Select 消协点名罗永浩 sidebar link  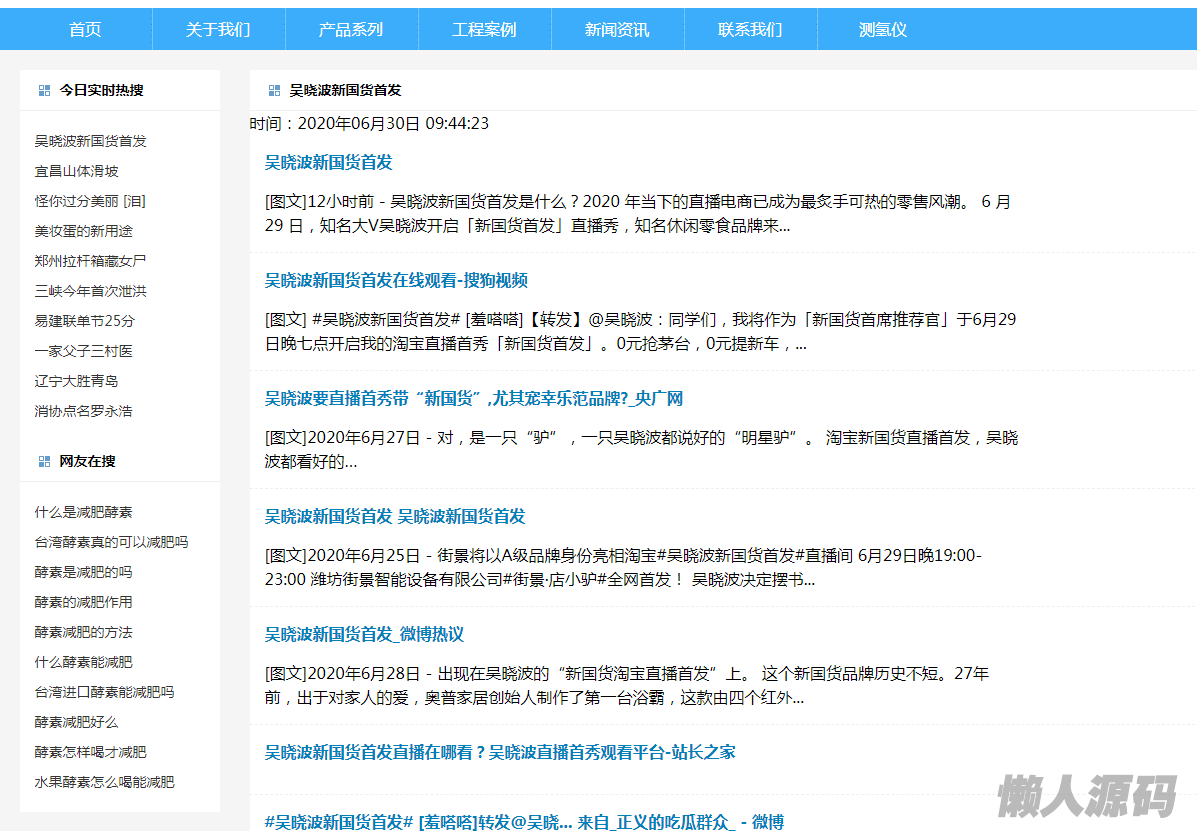point(83,411)
